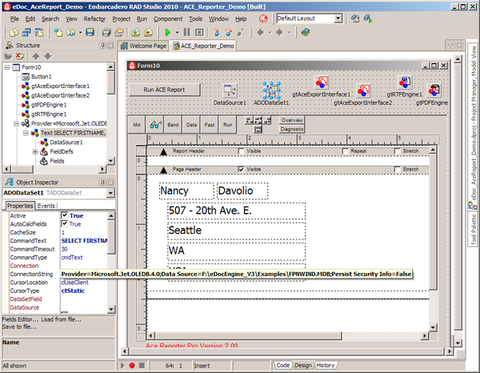The height and width of the screenshot is (373, 480).
Task: Switch to the Welcome Page tab
Action: tap(144, 46)
